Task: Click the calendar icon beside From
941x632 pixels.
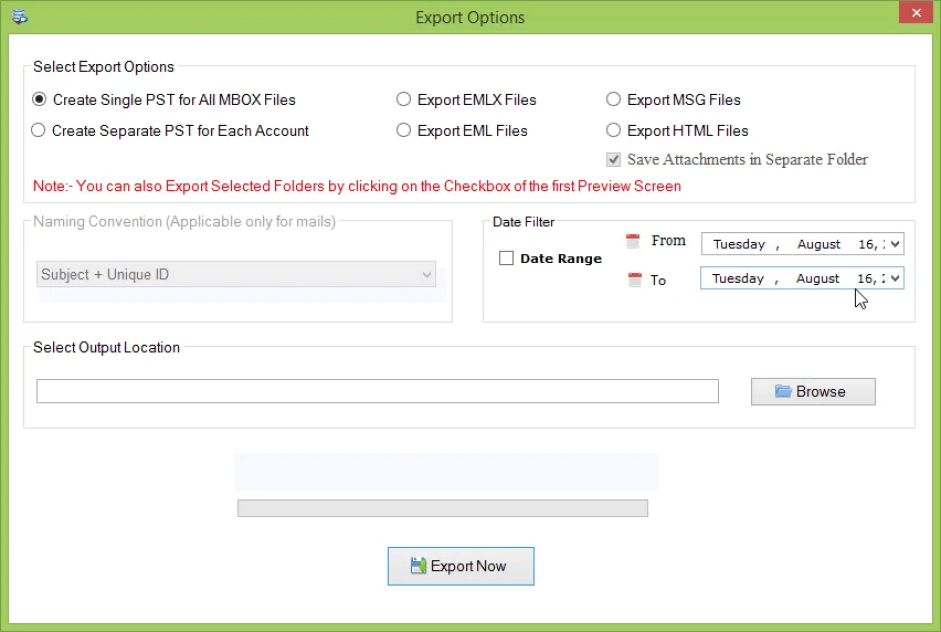Action: point(633,241)
